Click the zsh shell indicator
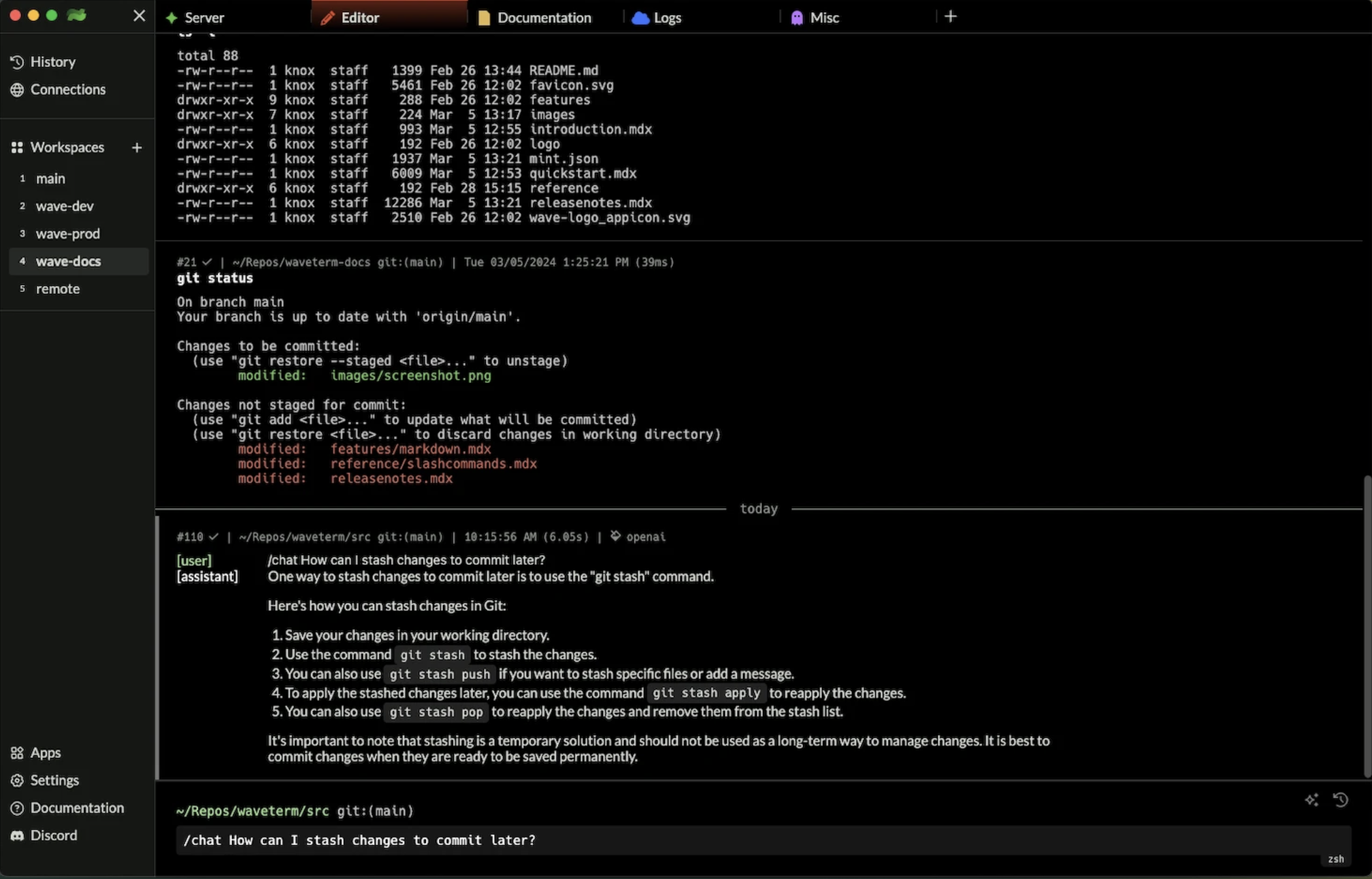 [1335, 859]
